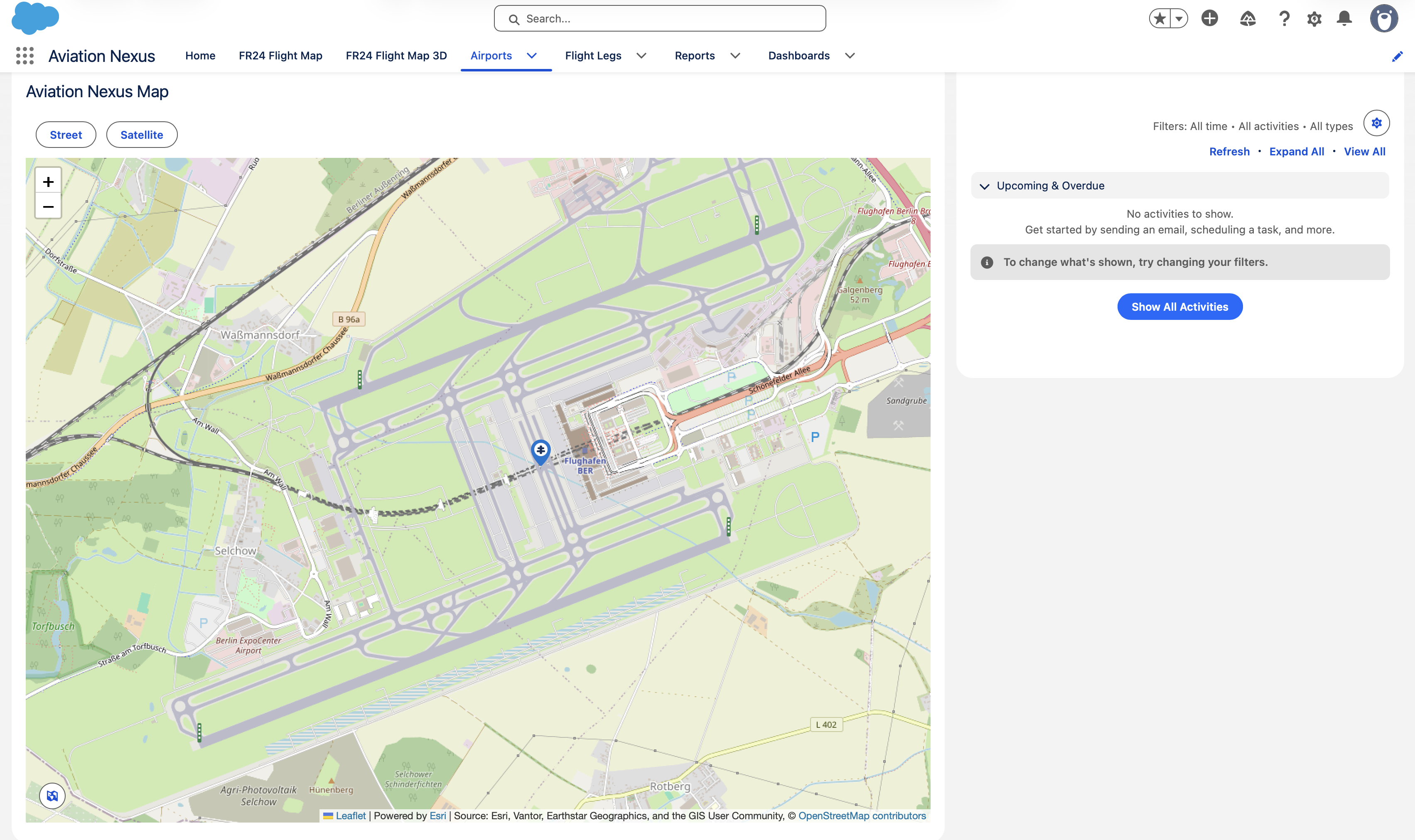This screenshot has width=1415, height=840.
Task: Open the Help question mark icon
Action: click(1284, 19)
